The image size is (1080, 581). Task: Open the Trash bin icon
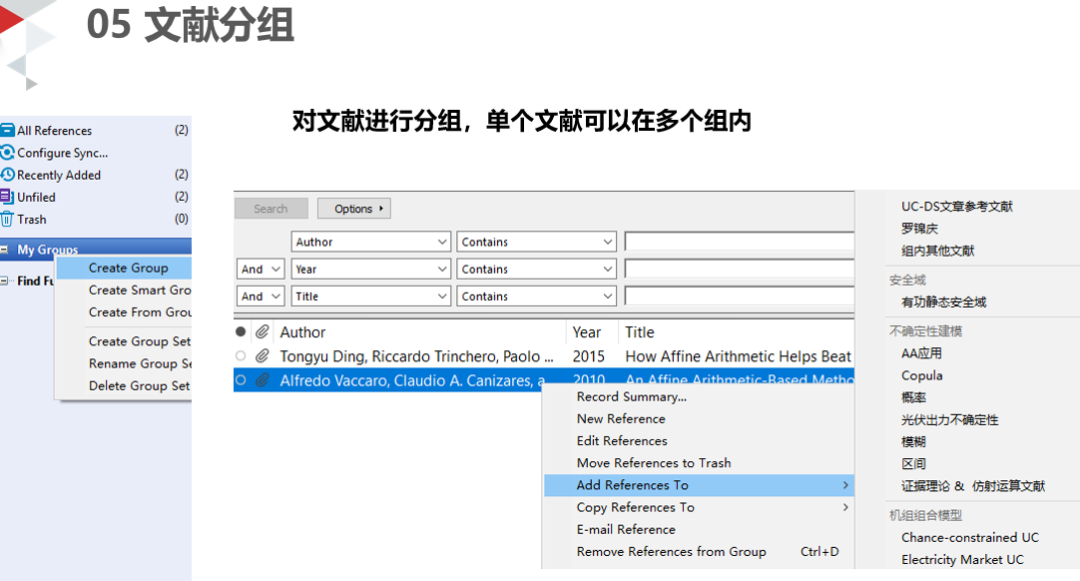(x=7, y=219)
